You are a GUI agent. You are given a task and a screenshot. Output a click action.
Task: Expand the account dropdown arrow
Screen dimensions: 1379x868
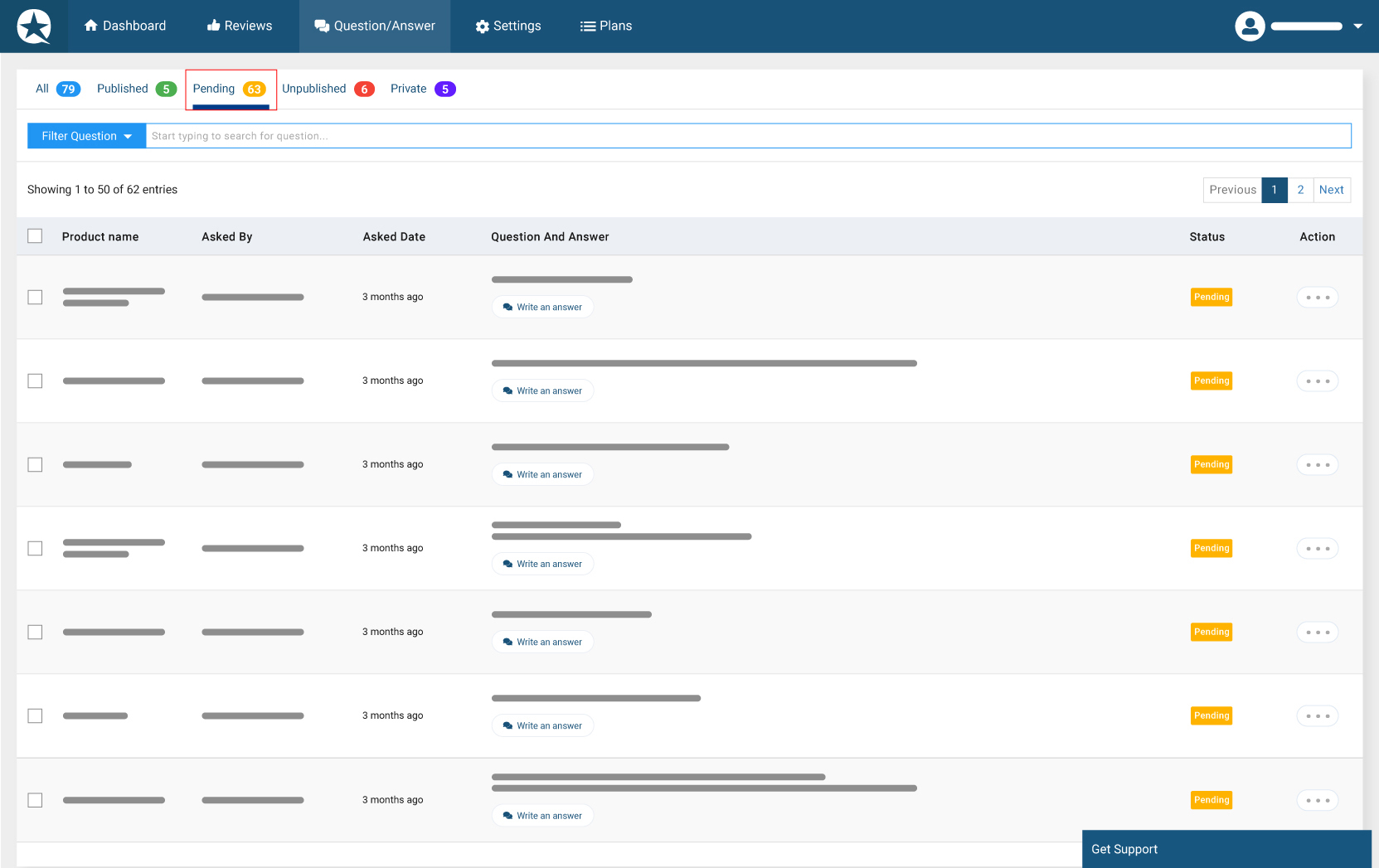[x=1358, y=27]
